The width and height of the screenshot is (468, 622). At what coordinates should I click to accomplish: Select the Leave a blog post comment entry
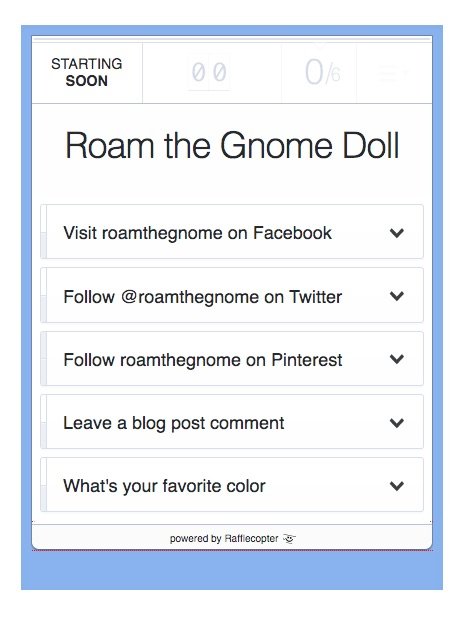(232, 422)
